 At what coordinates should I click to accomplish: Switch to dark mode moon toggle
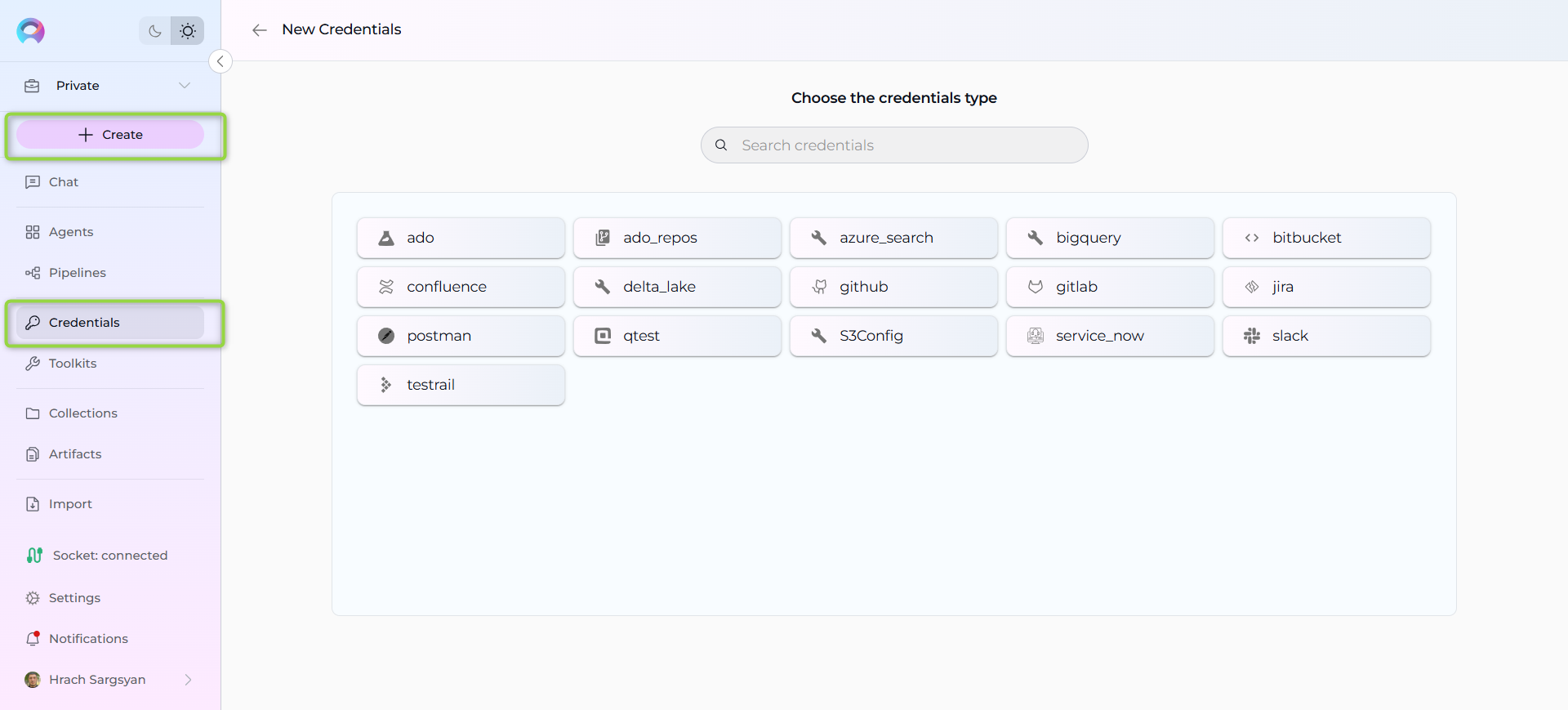(155, 31)
